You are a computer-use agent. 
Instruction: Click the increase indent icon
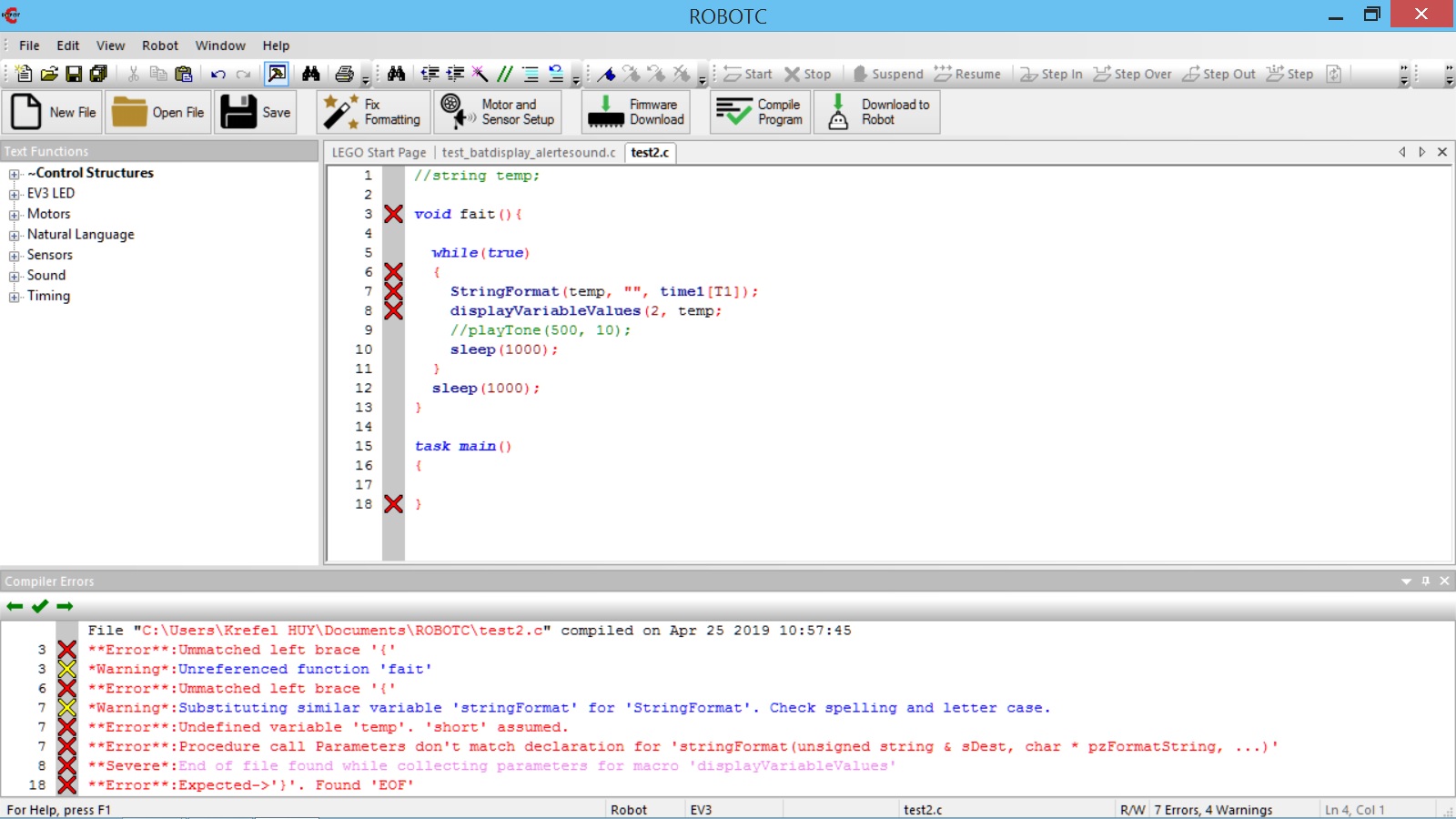[x=455, y=74]
